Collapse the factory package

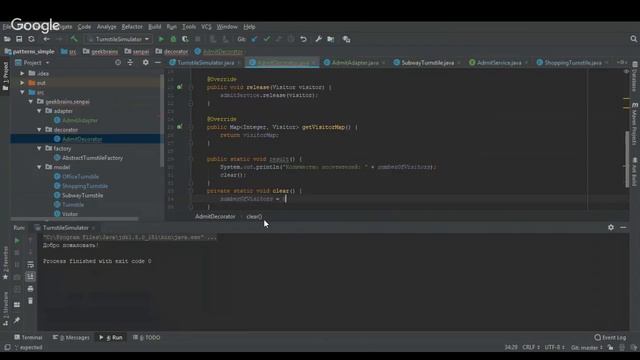[x=40, y=149]
